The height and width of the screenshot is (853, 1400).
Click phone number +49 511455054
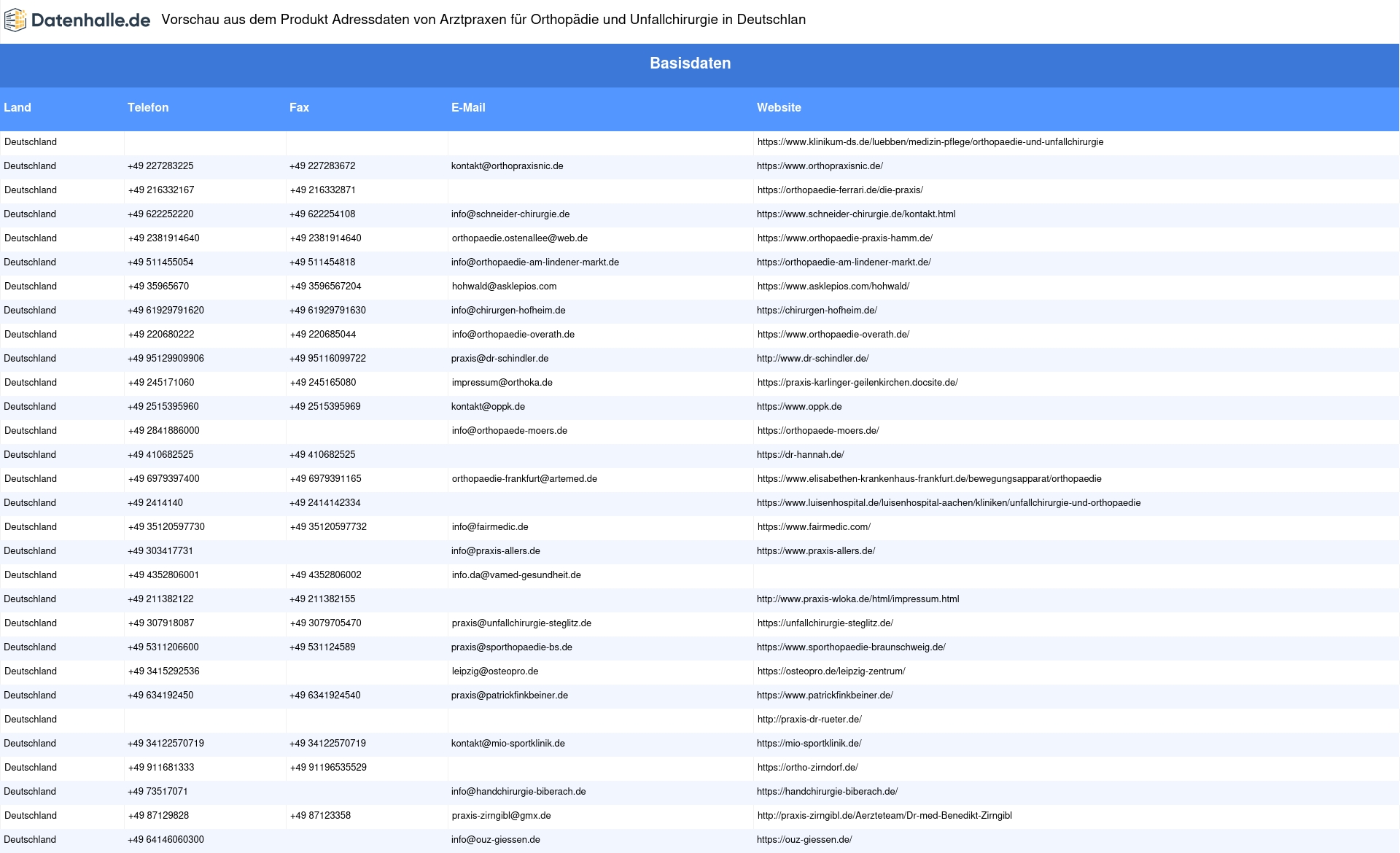pos(160,262)
